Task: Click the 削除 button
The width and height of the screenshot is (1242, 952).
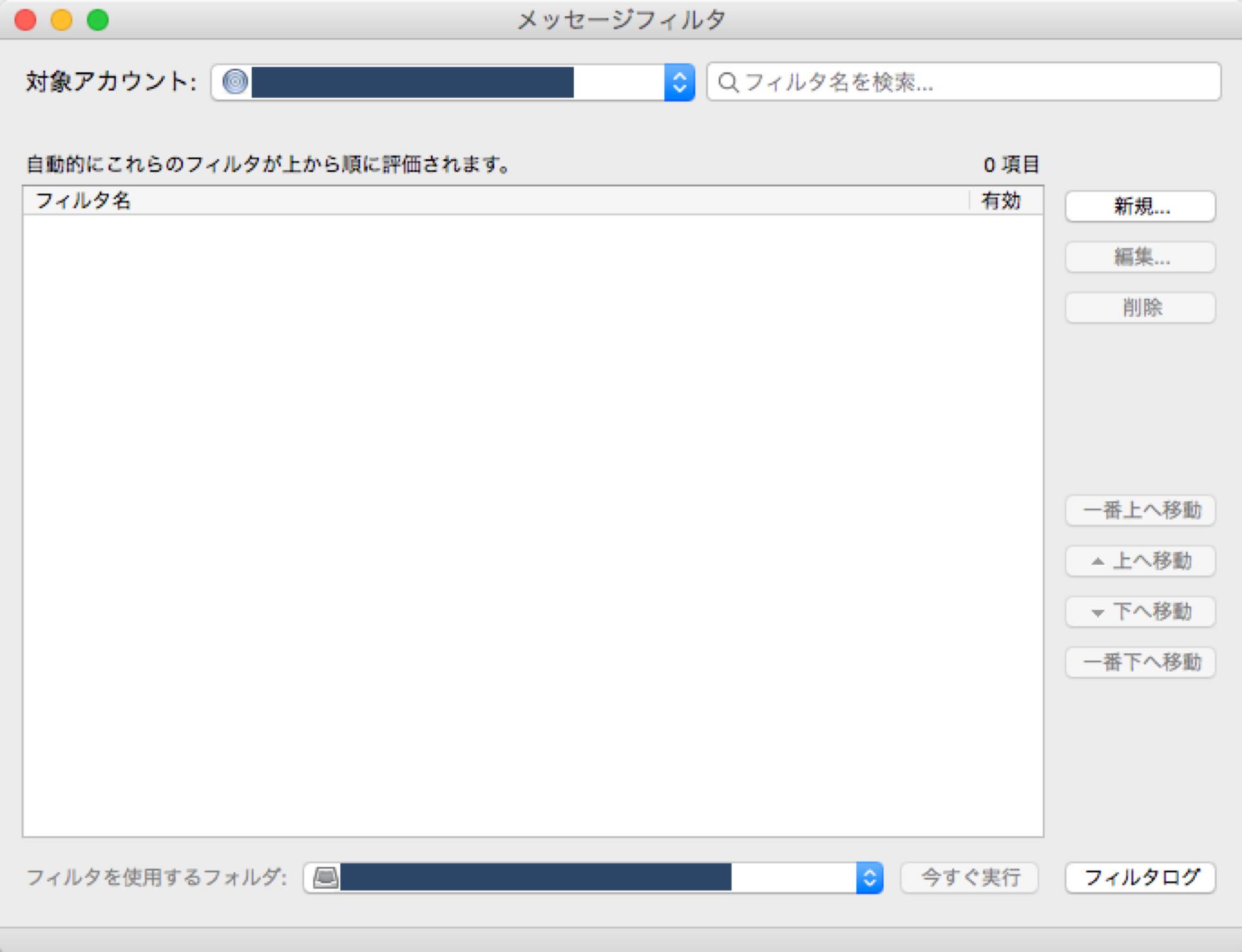Action: click(x=1140, y=307)
